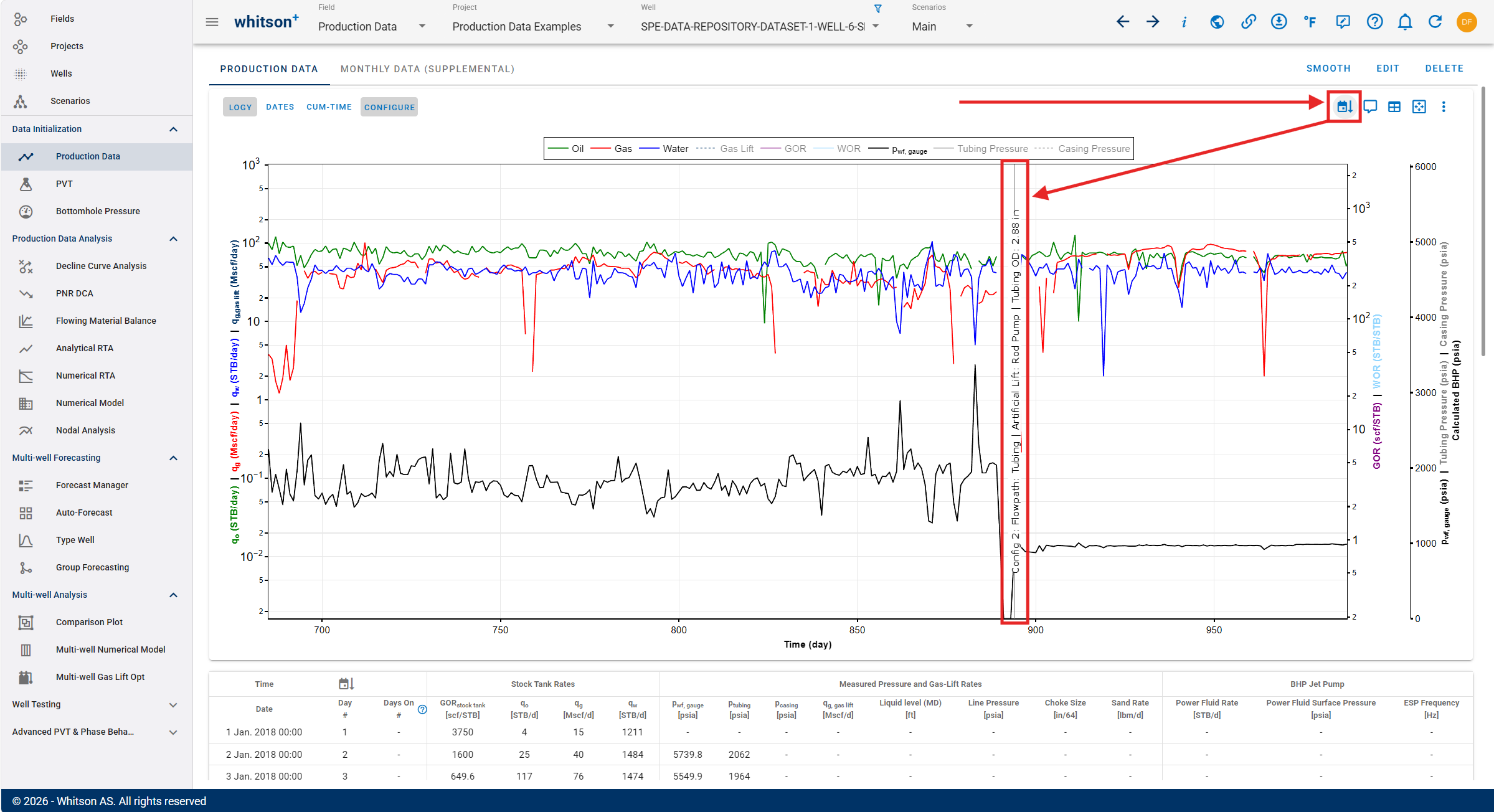The width and height of the screenshot is (1494, 812).
Task: Open the hamburger menu icon
Action: [212, 22]
